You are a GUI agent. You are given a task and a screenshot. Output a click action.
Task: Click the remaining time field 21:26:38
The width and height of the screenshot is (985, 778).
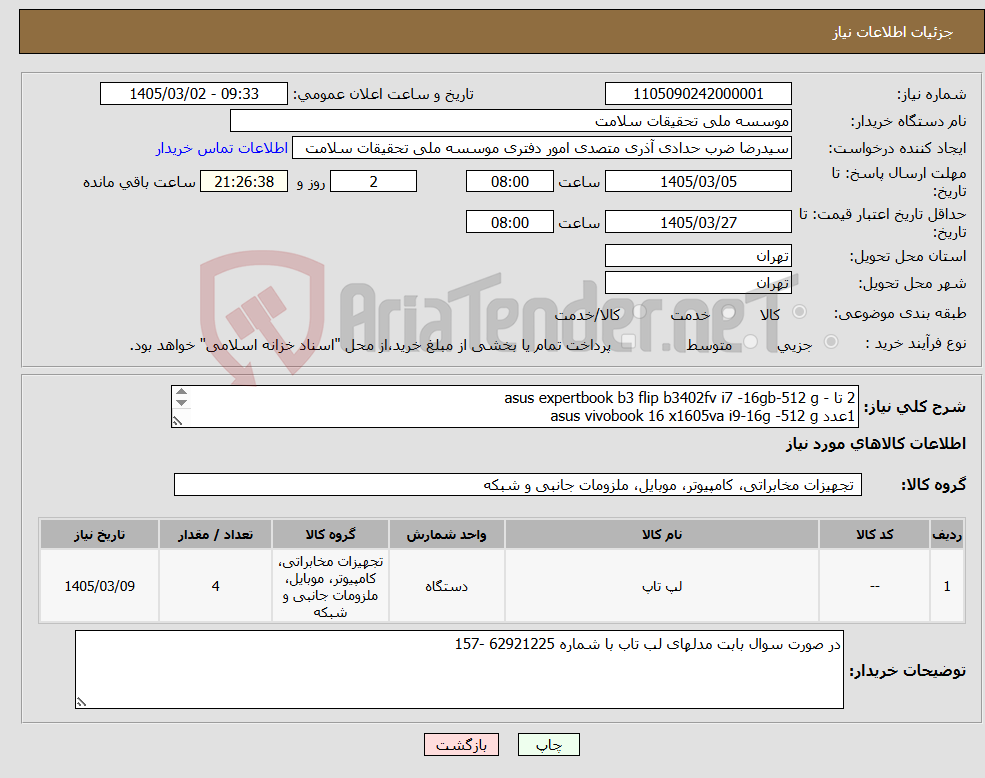click(x=244, y=182)
